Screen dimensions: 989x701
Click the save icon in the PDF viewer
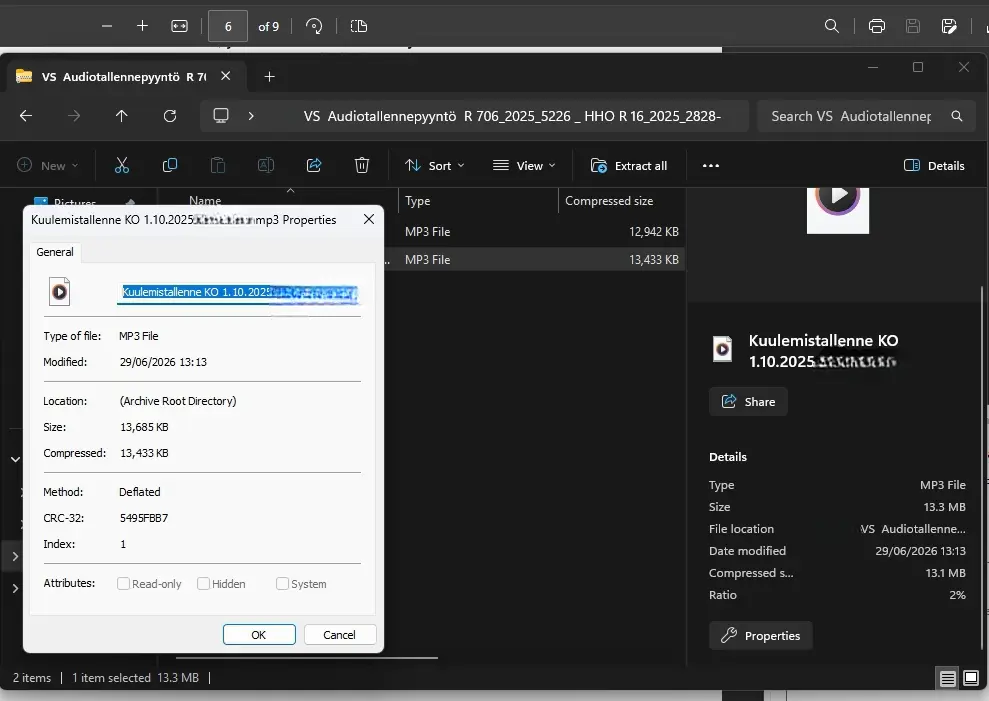(913, 26)
